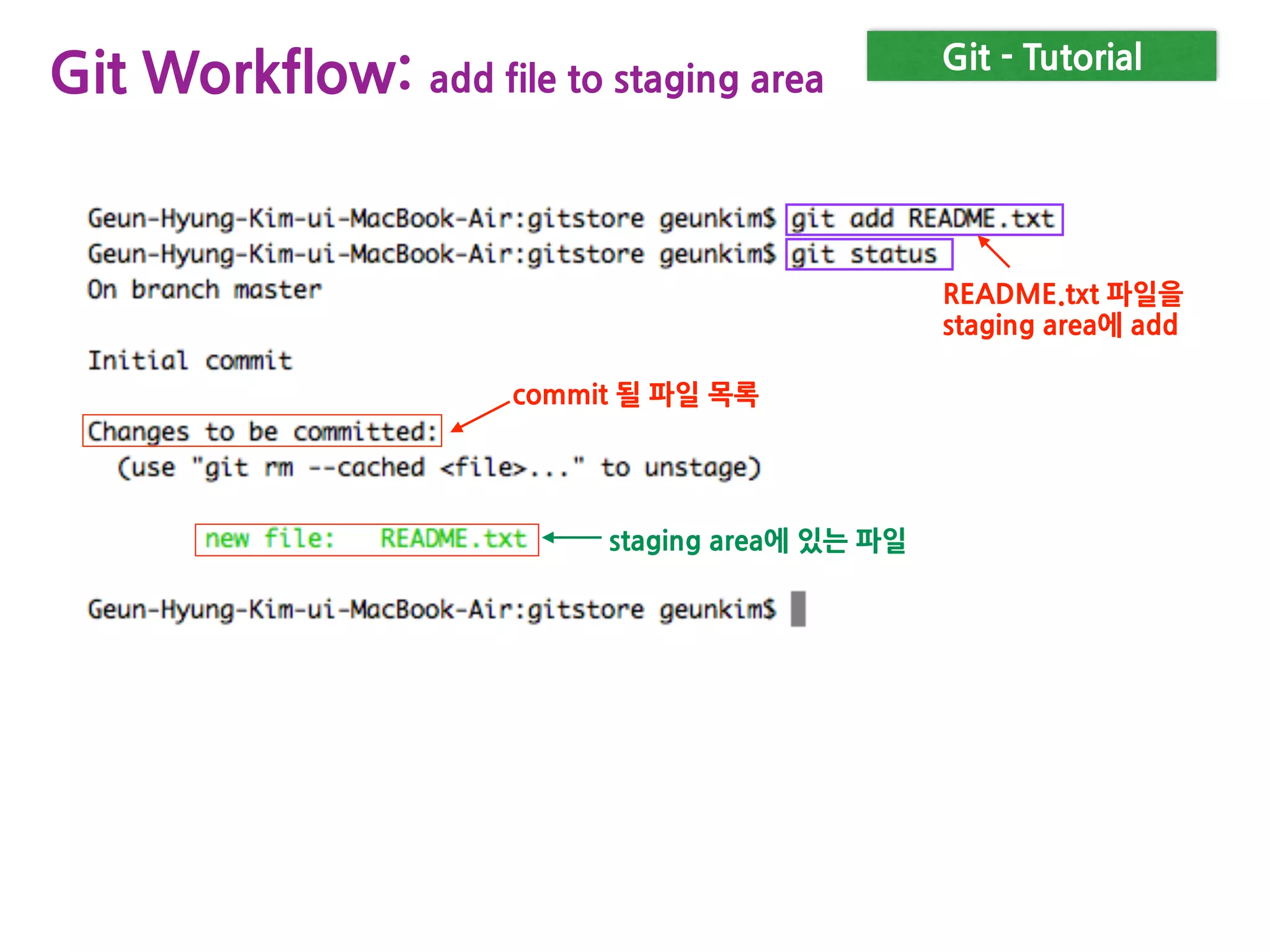
Task: Click the 'Initial commit' line
Action: tap(190, 361)
